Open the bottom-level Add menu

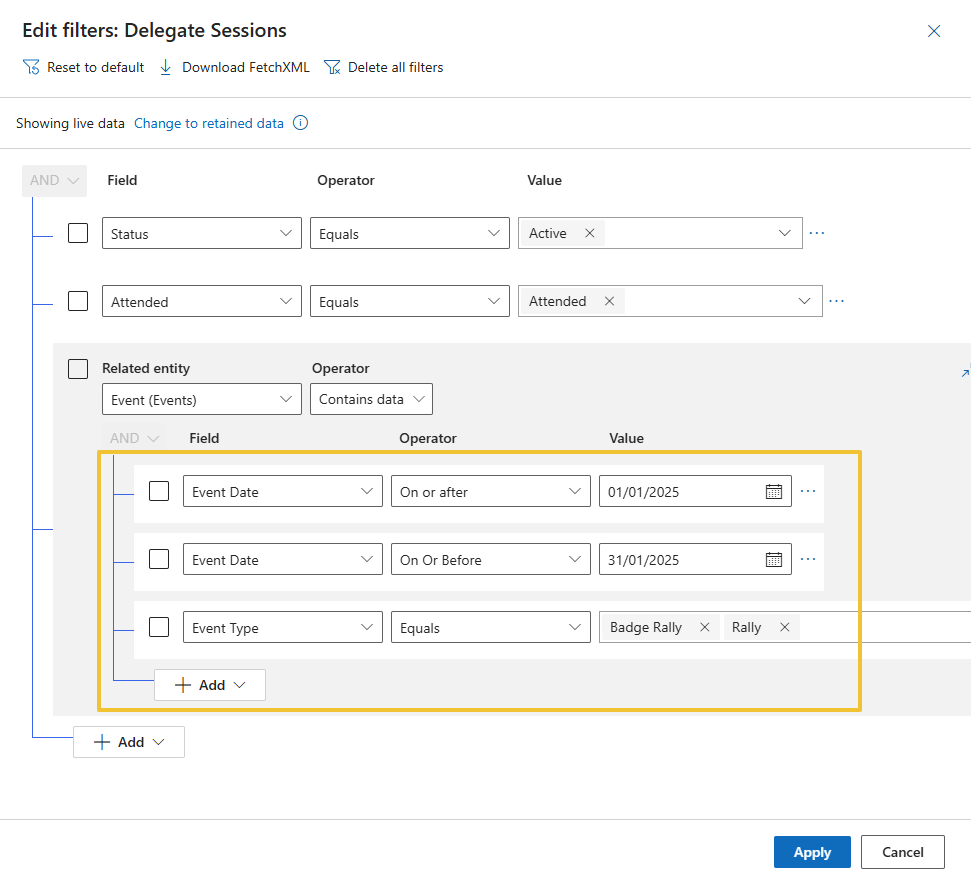[x=129, y=742]
